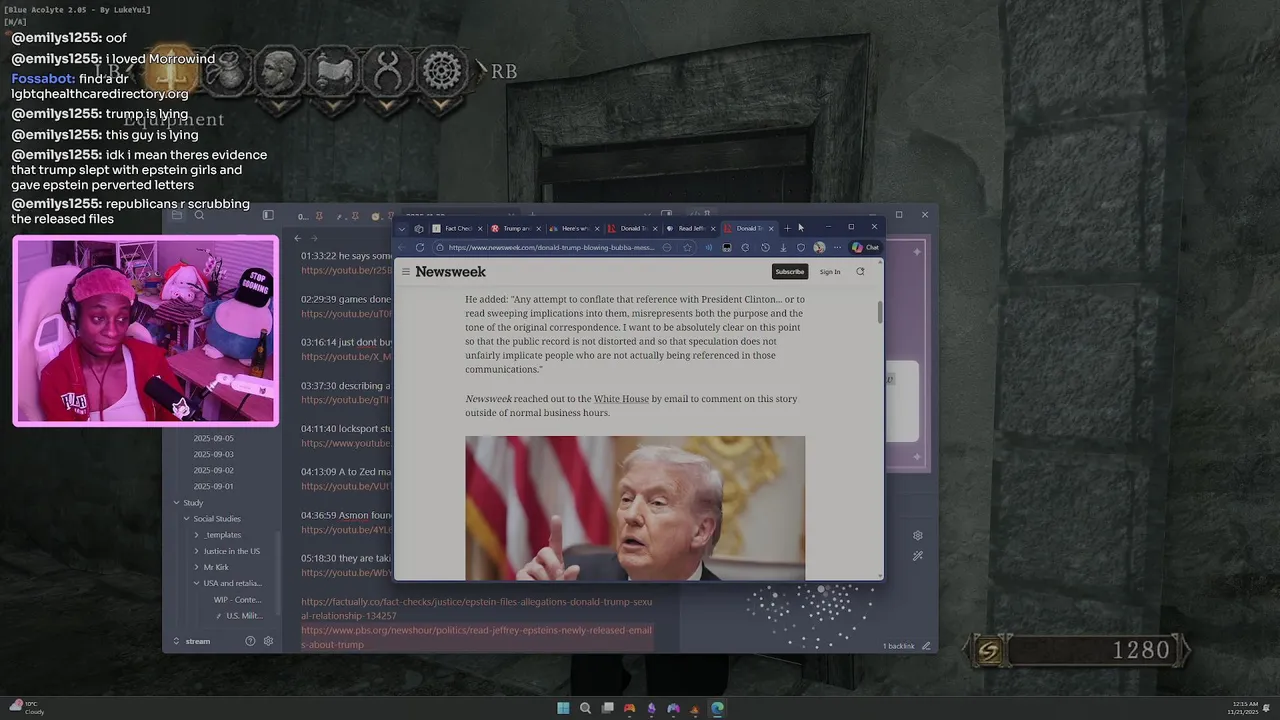Image resolution: width=1280 pixels, height=720 pixels.
Task: Expand the Justice in the US folder
Action: pyautogui.click(x=231, y=551)
